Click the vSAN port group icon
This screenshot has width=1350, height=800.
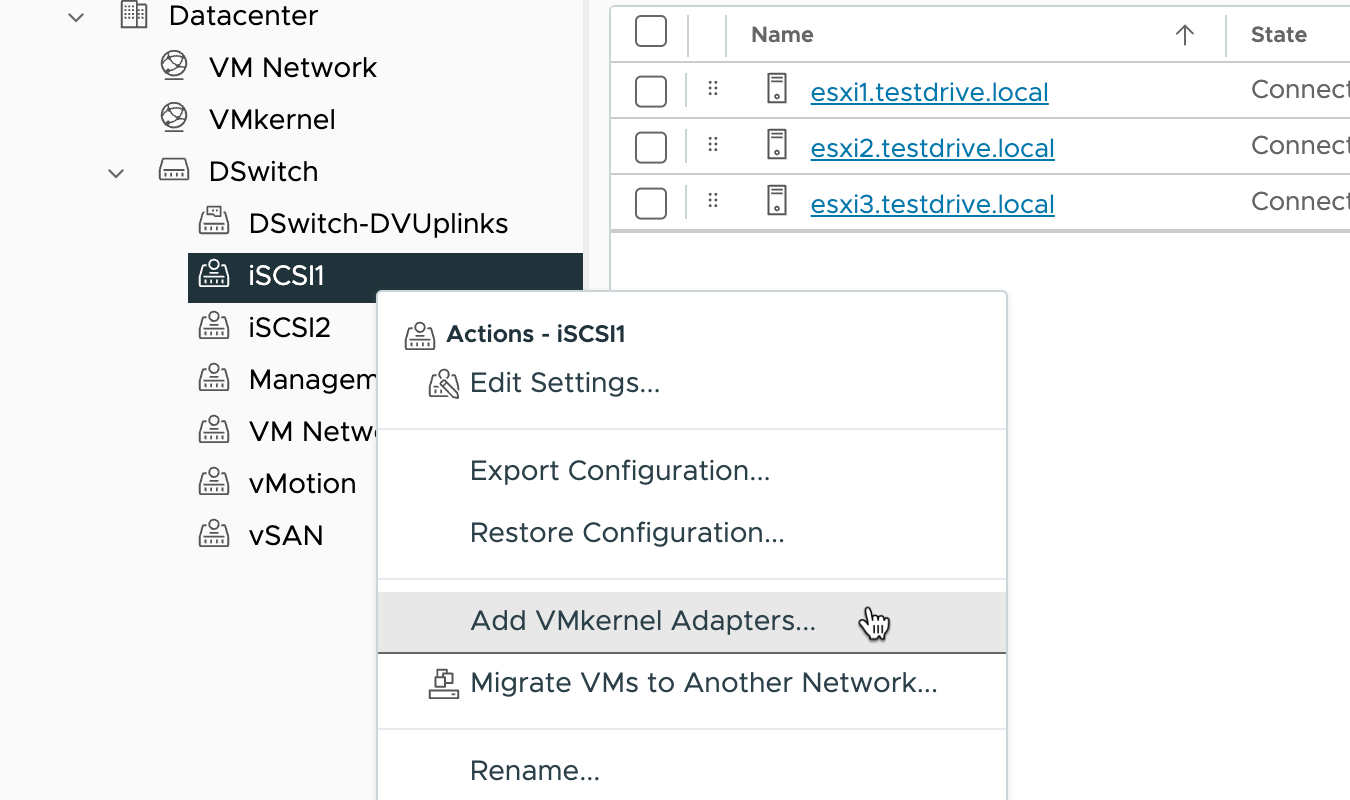(213, 535)
